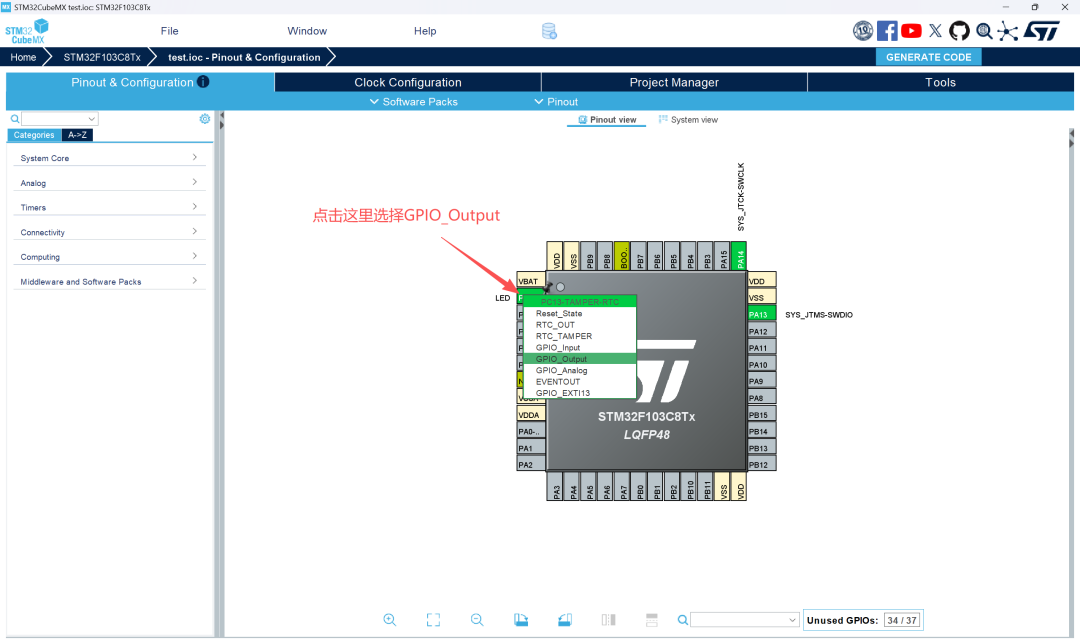Switch to Categories view toggle
The image size is (1080, 644).
point(34,135)
